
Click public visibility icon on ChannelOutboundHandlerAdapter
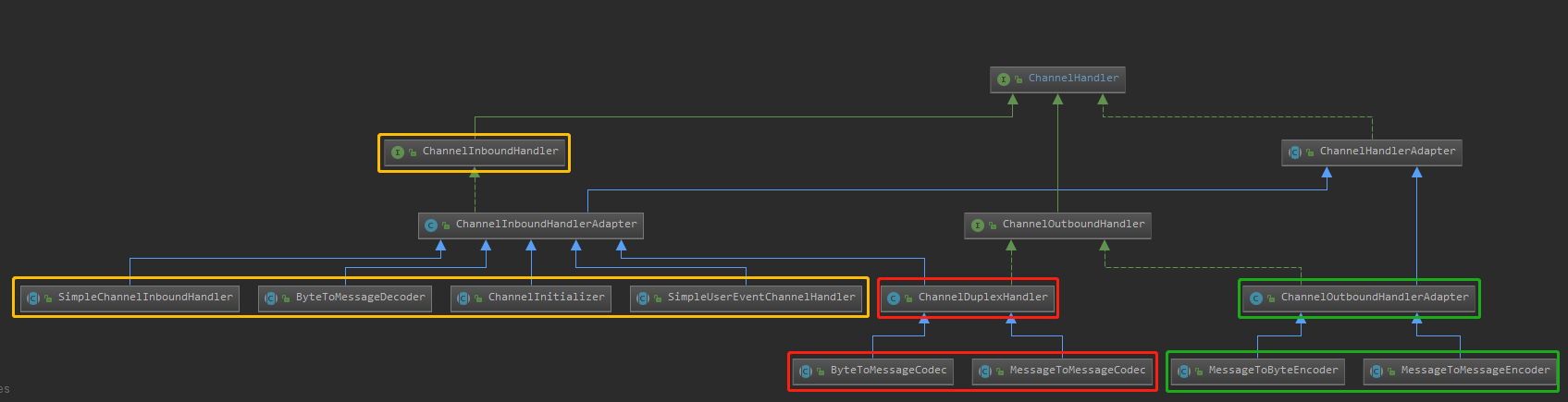coord(1271,299)
